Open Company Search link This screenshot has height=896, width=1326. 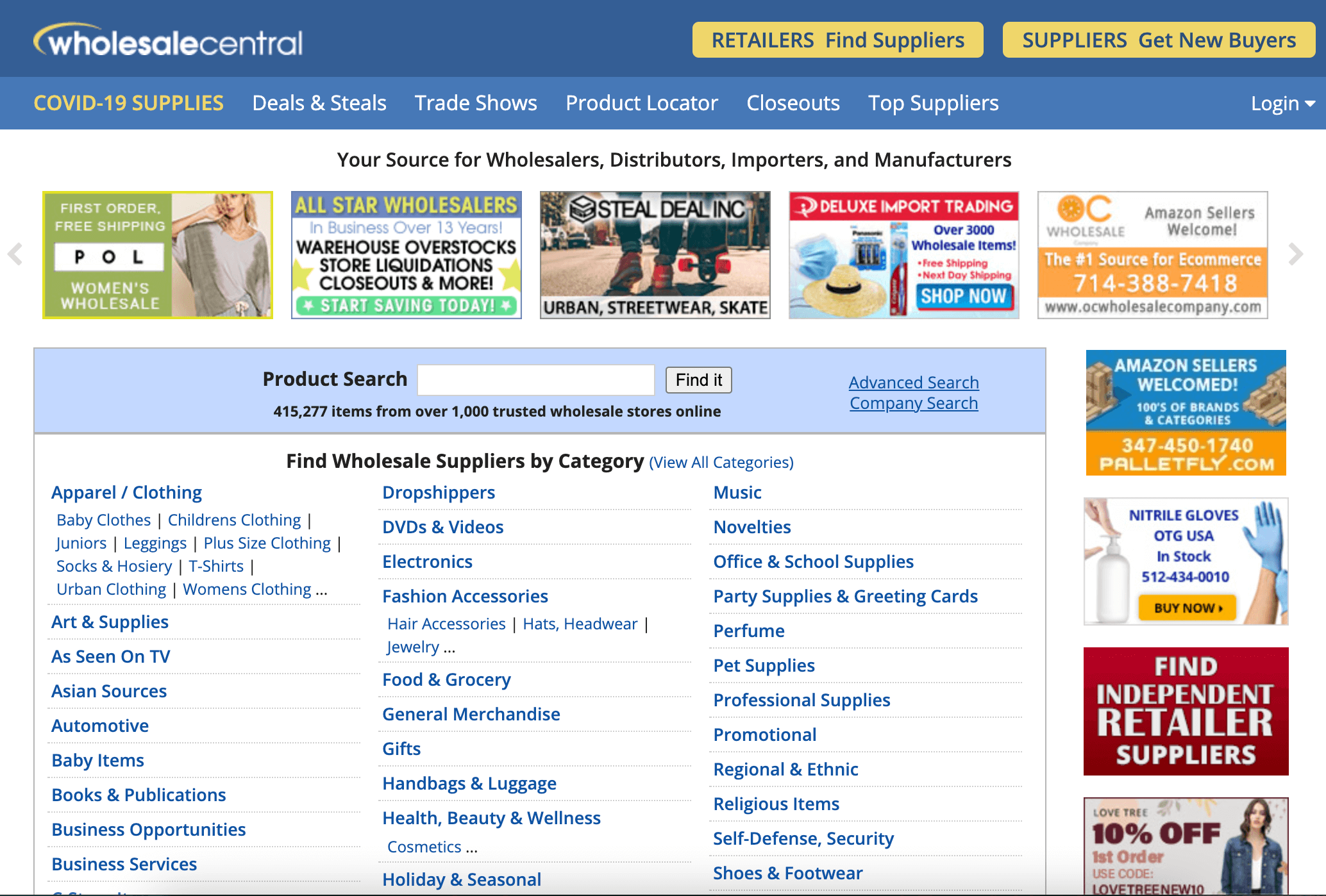point(914,403)
